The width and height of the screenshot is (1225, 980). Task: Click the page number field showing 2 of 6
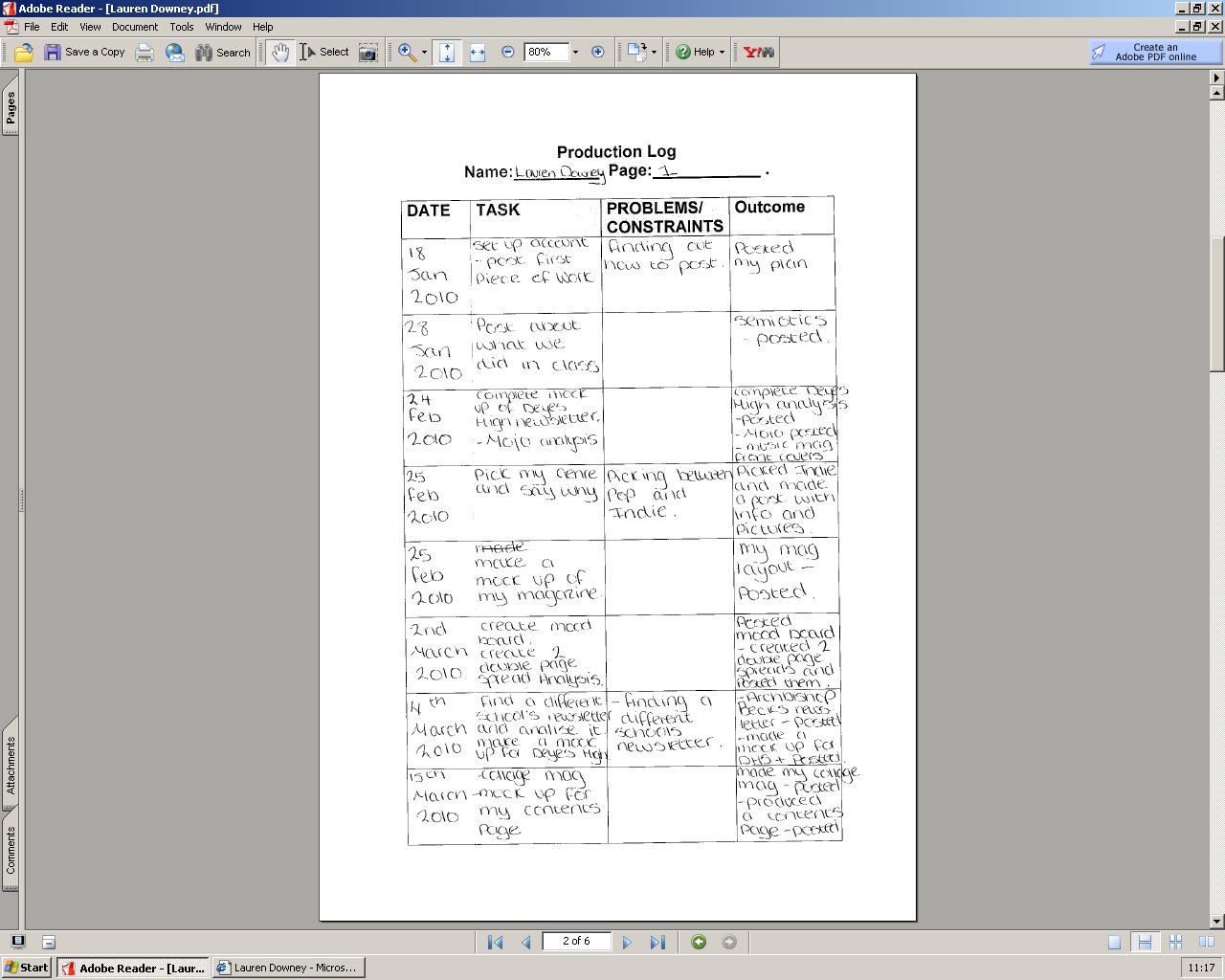(x=575, y=942)
